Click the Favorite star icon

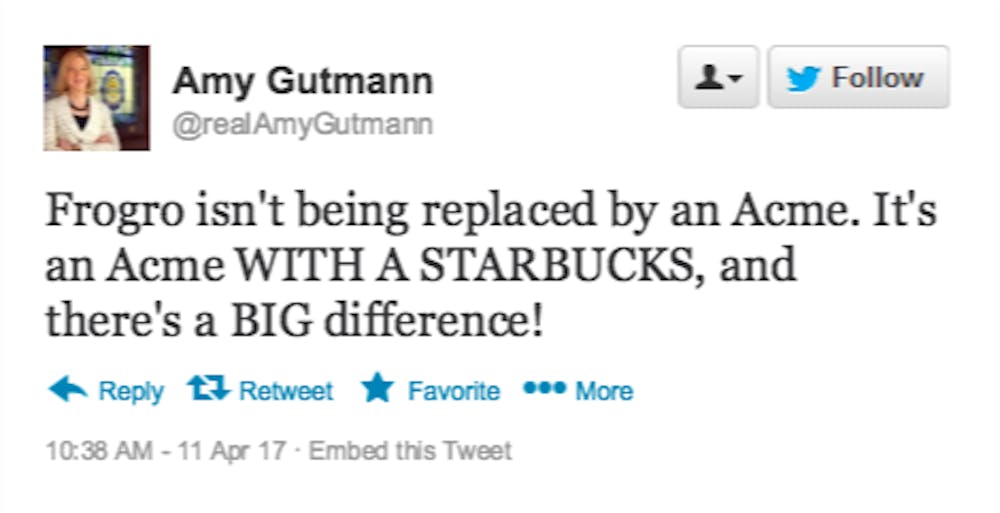(x=377, y=389)
